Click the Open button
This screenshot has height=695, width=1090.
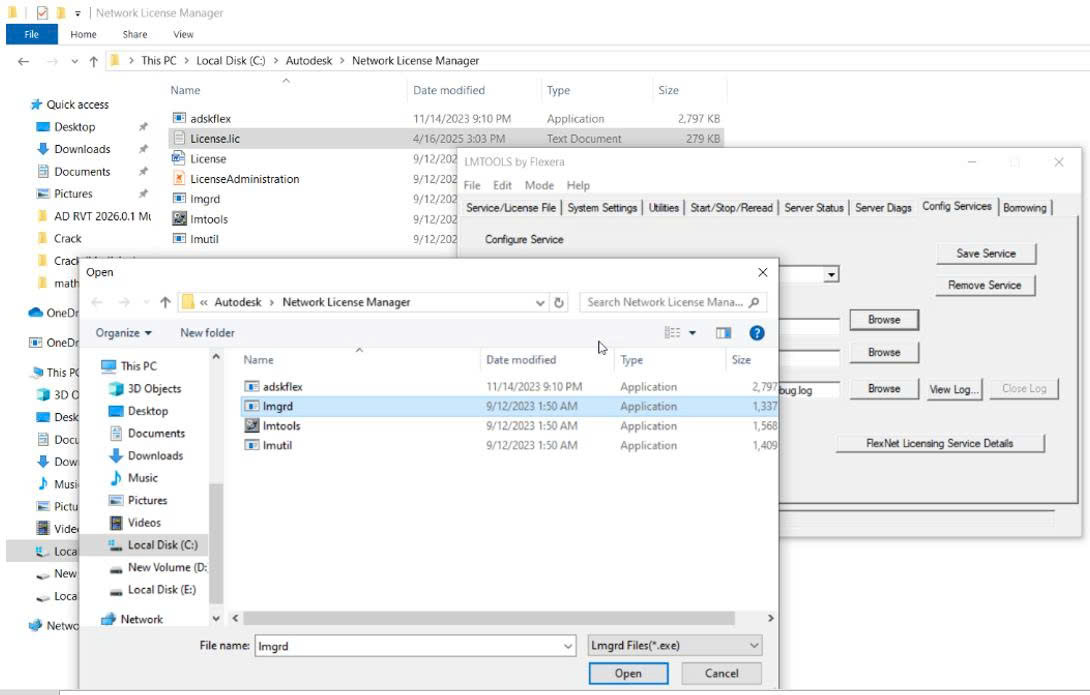point(628,673)
